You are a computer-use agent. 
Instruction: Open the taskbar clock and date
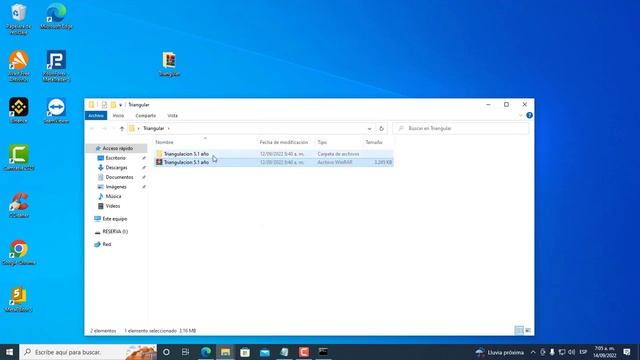605,352
